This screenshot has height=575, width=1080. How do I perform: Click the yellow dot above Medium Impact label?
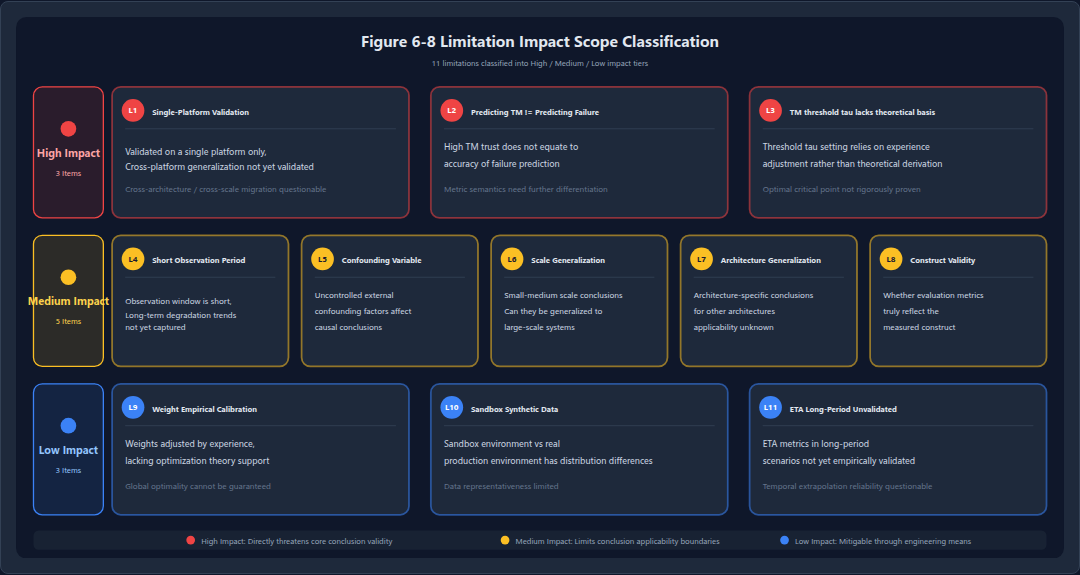[68, 278]
